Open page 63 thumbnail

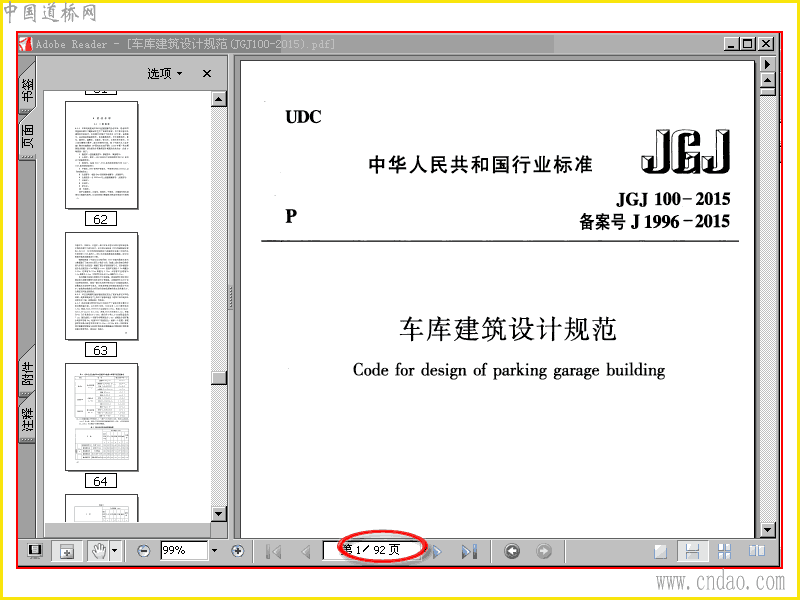(x=102, y=286)
